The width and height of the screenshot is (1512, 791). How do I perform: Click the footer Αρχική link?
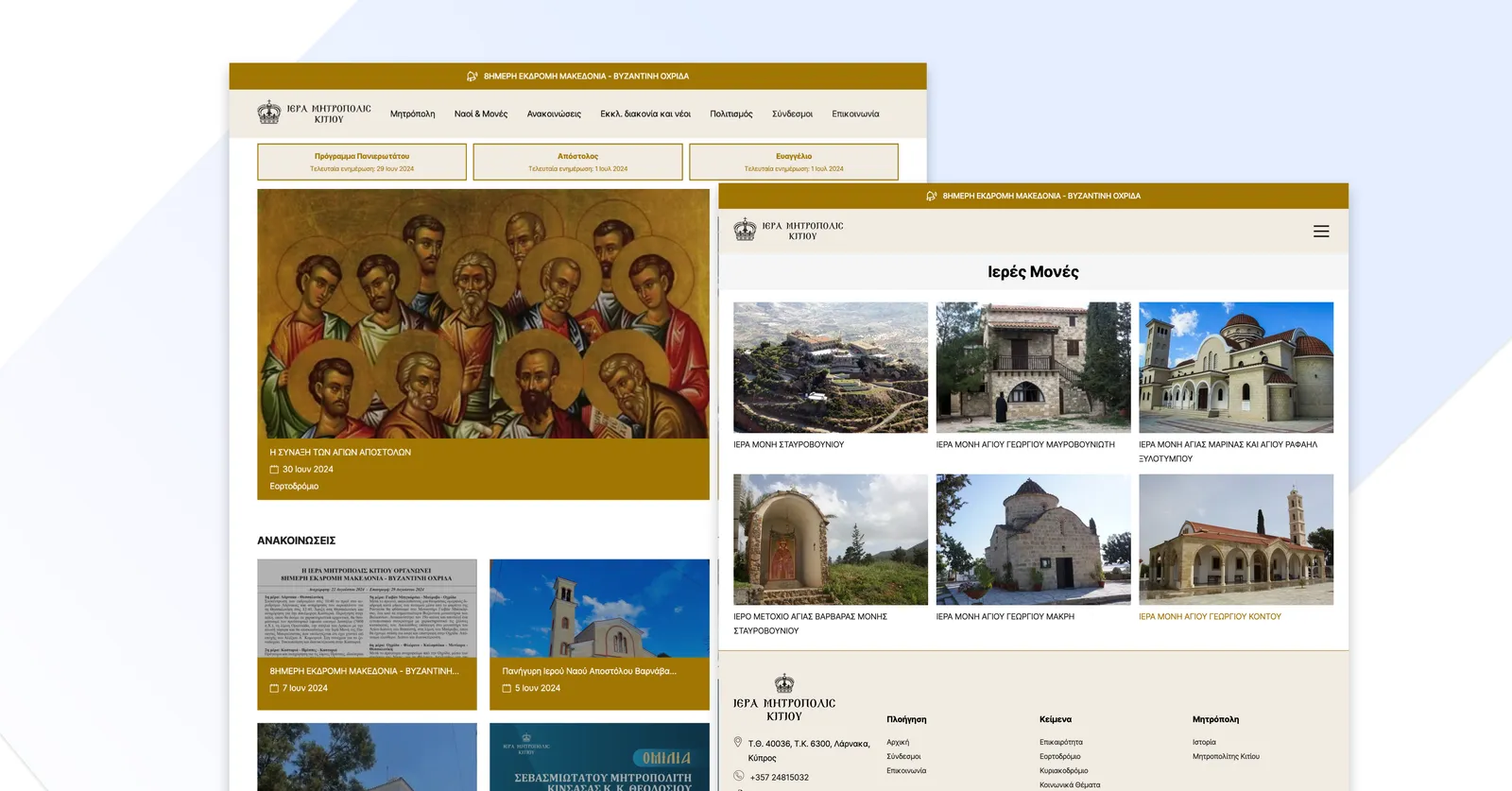[898, 743]
